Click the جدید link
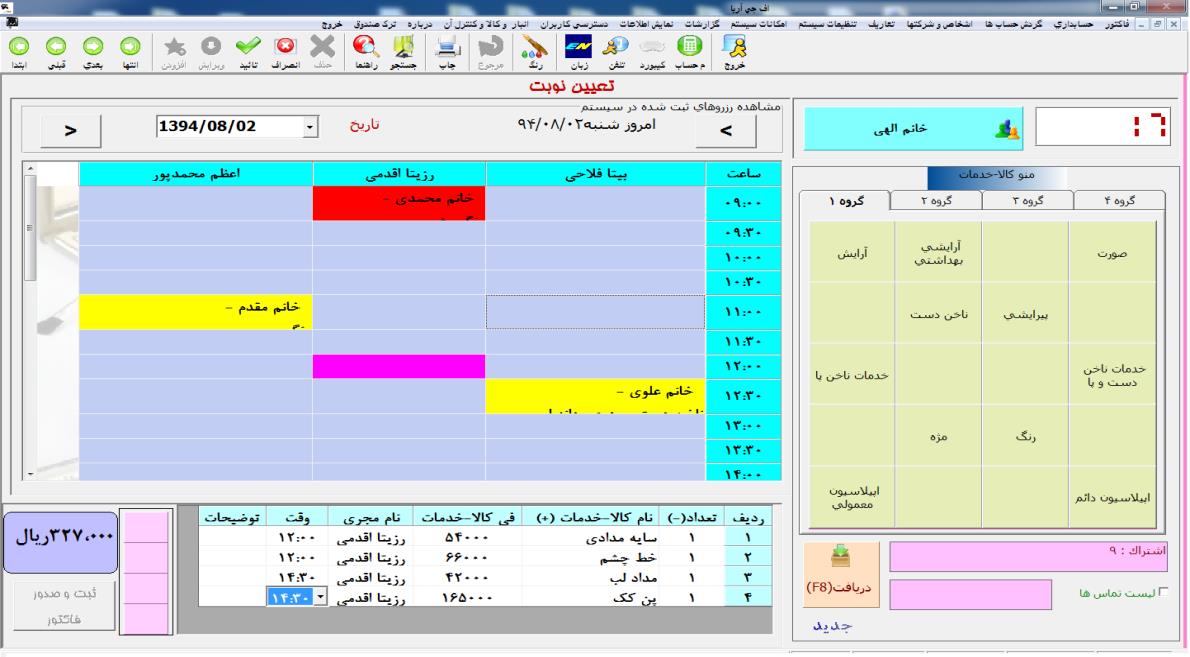1190x657 pixels. pos(833,626)
